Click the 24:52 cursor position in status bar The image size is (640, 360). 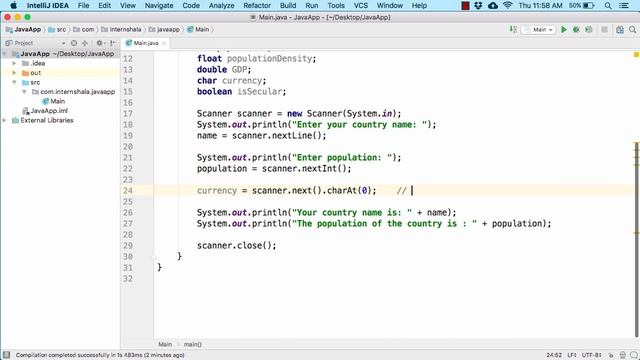pos(554,355)
